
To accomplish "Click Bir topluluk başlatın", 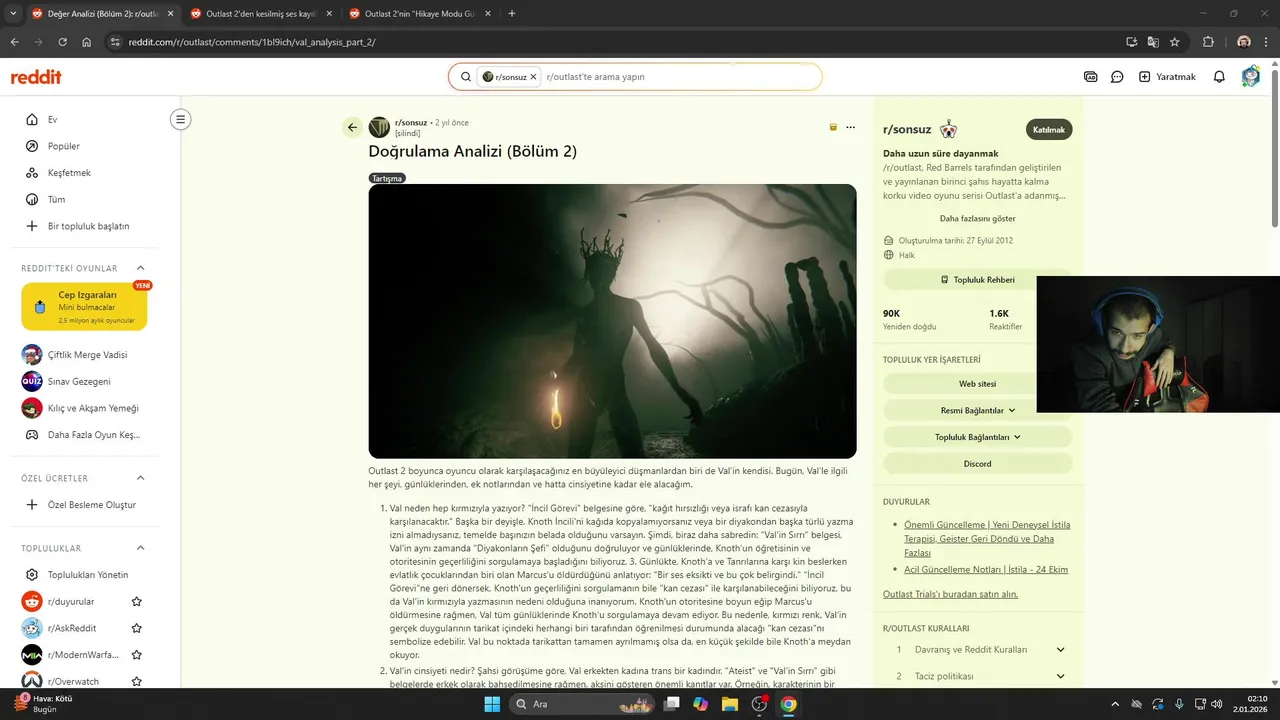I will [90, 226].
